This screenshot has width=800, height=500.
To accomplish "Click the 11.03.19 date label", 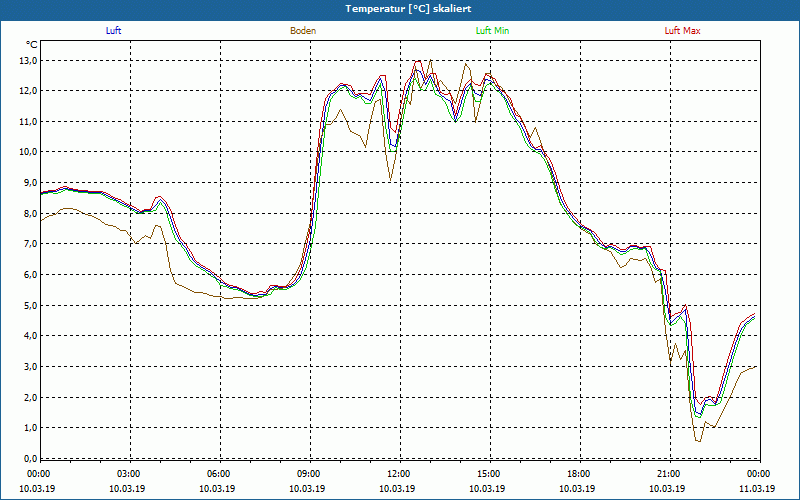I will point(757,489).
